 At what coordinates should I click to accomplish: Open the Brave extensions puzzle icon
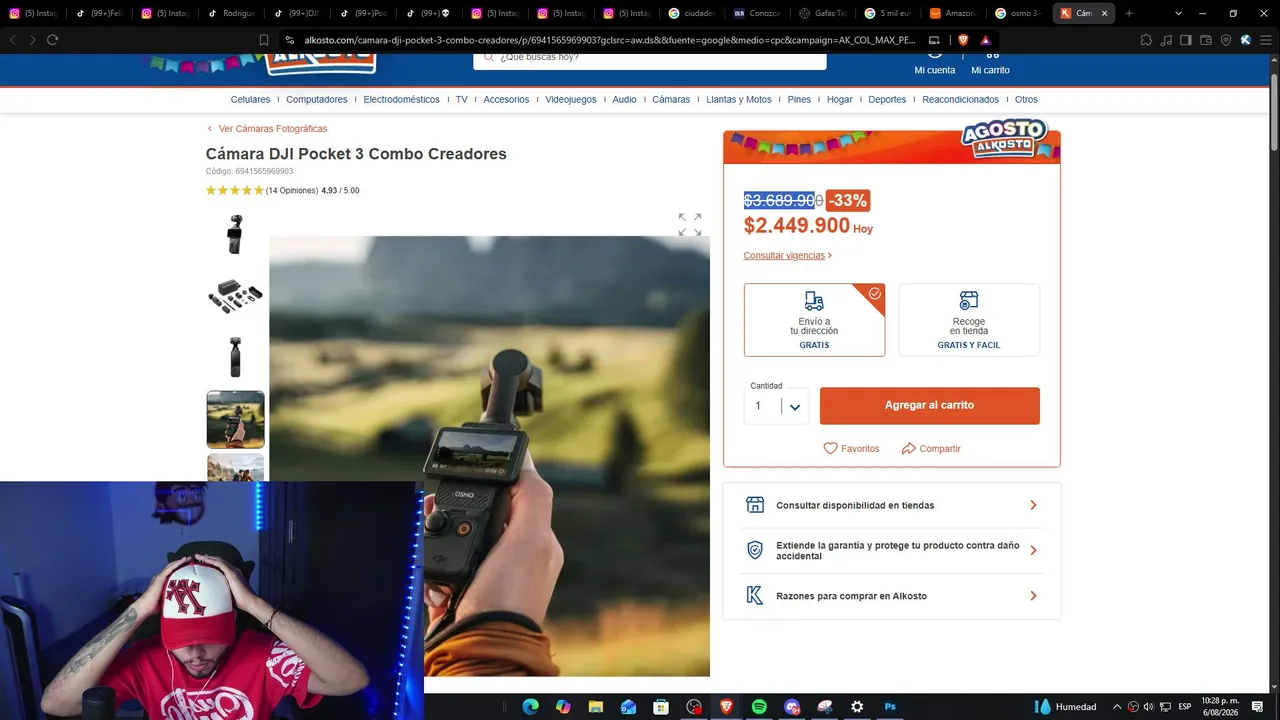click(x=1146, y=40)
